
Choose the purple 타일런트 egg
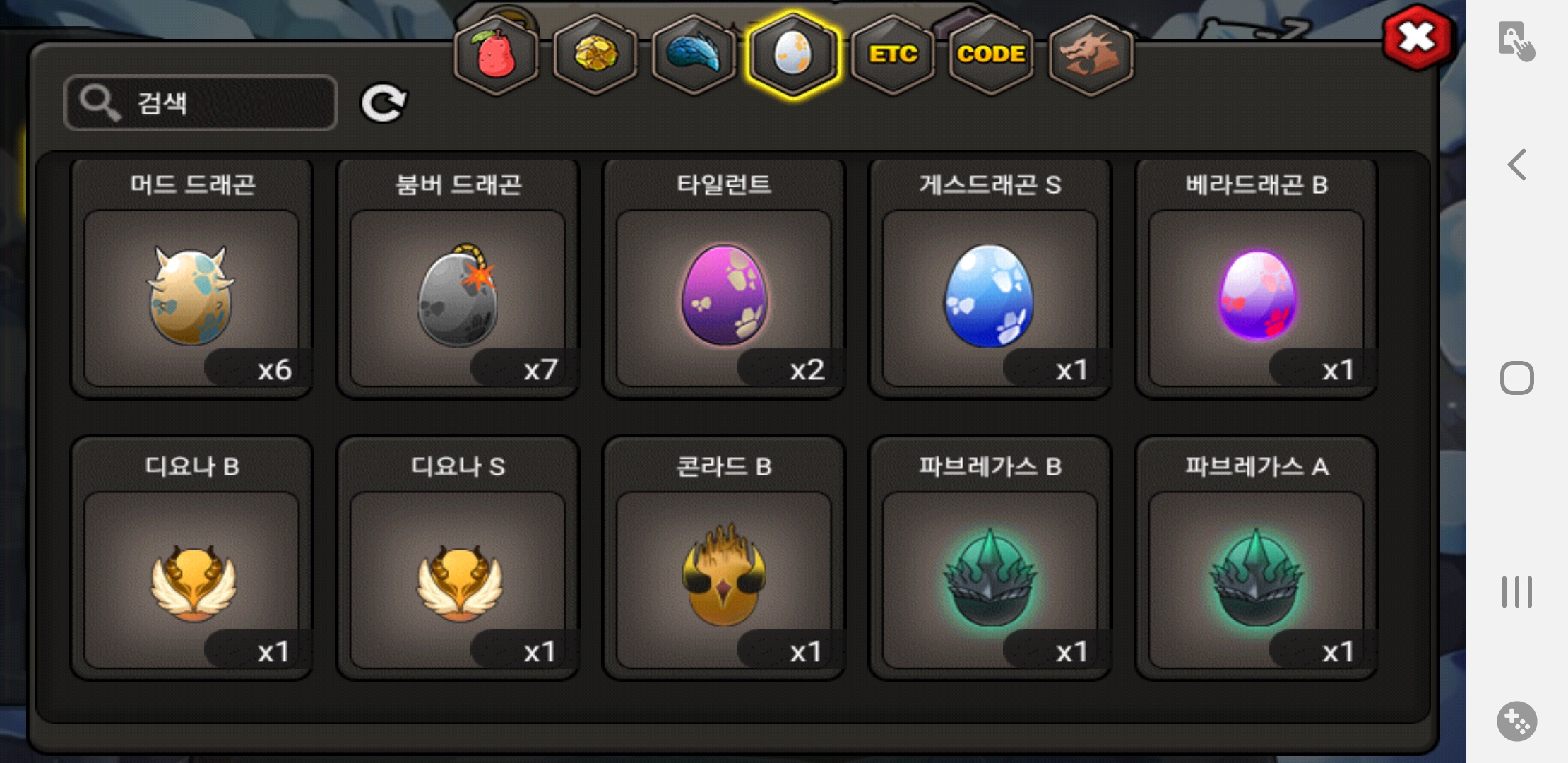pos(724,278)
